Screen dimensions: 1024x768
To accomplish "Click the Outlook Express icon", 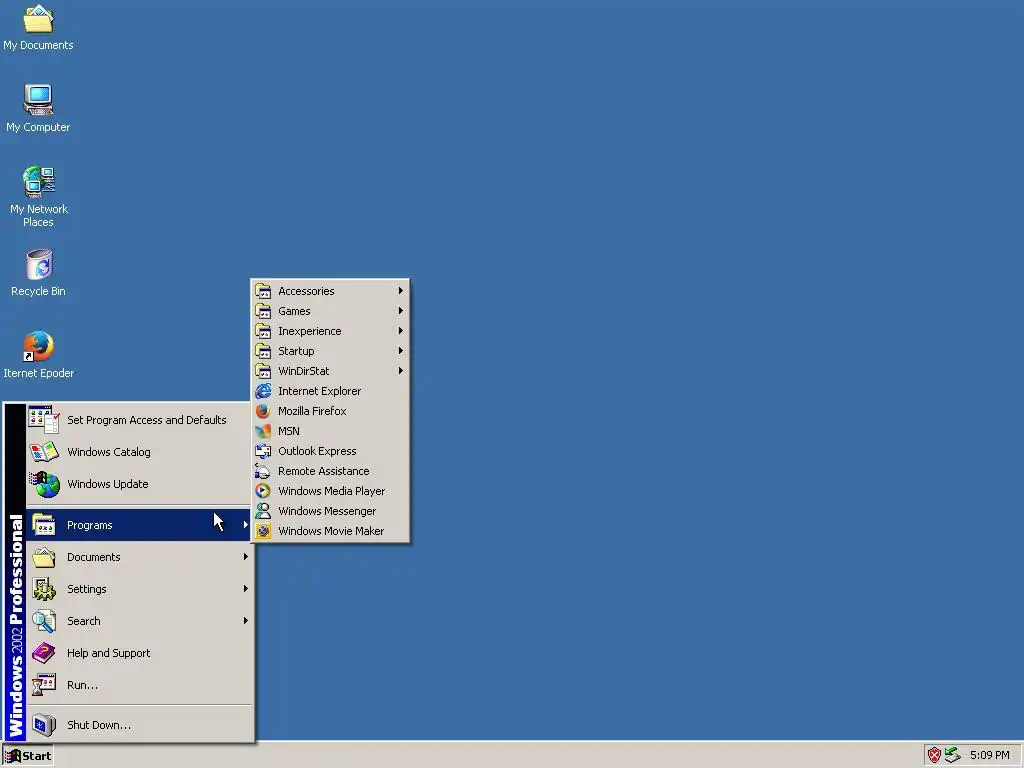I will point(263,451).
